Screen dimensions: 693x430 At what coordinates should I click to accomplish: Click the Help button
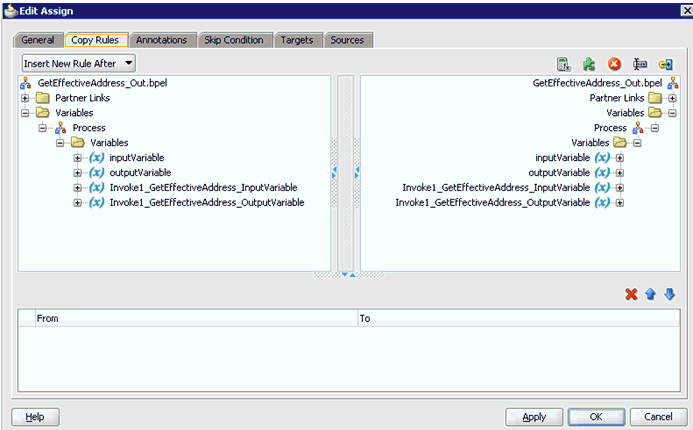[35, 417]
